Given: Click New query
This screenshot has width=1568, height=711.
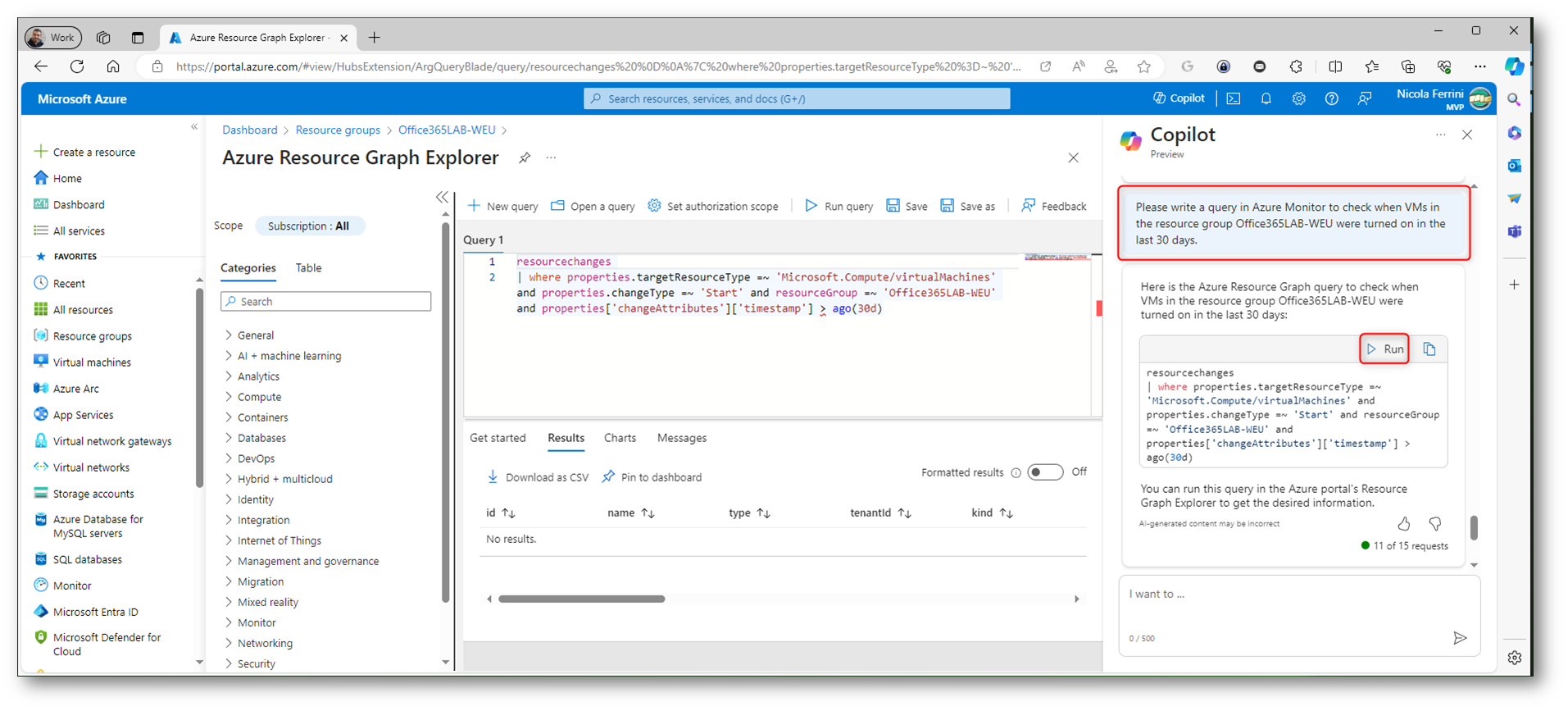Looking at the screenshot, I should pyautogui.click(x=503, y=206).
